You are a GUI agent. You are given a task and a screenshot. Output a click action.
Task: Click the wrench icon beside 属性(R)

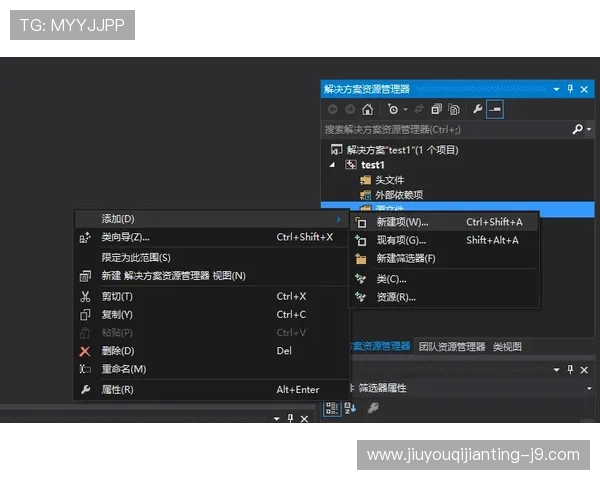85,390
